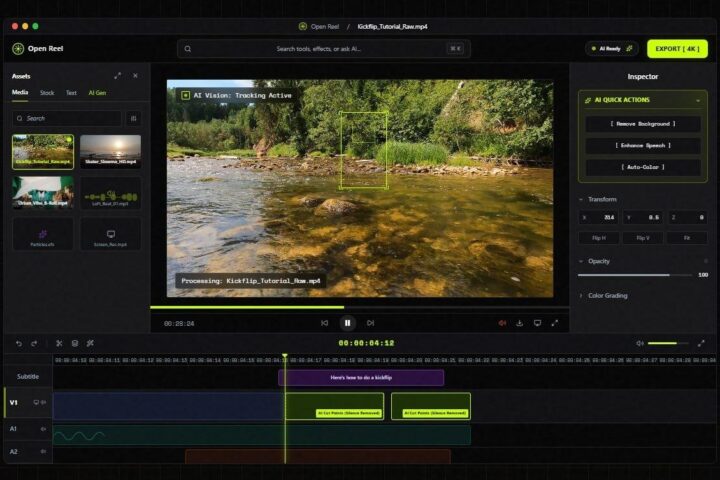The width and height of the screenshot is (720, 480).
Task: Collapse the Transform section
Action: coord(581,199)
